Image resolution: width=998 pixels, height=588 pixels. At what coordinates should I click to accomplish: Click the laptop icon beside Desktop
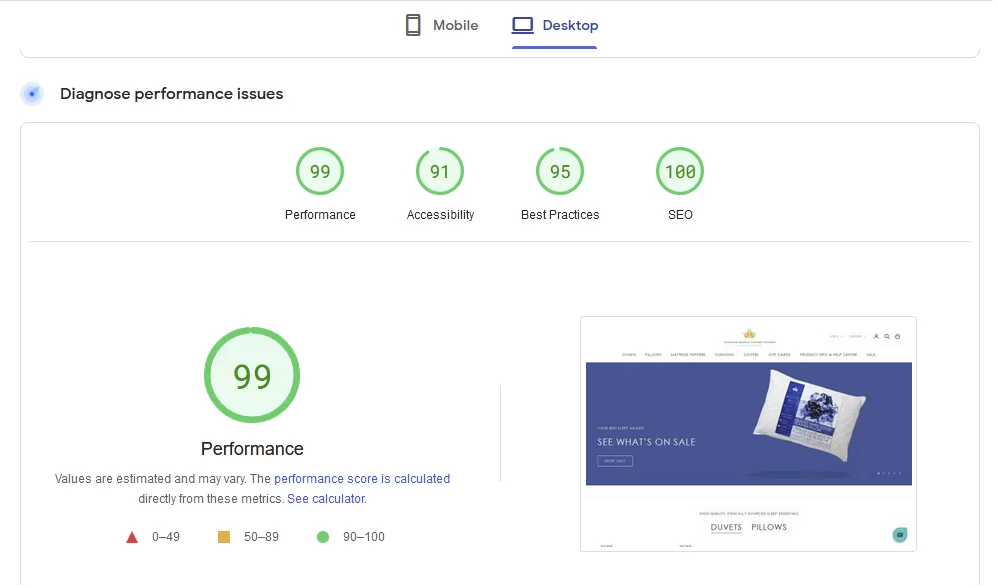pos(523,25)
